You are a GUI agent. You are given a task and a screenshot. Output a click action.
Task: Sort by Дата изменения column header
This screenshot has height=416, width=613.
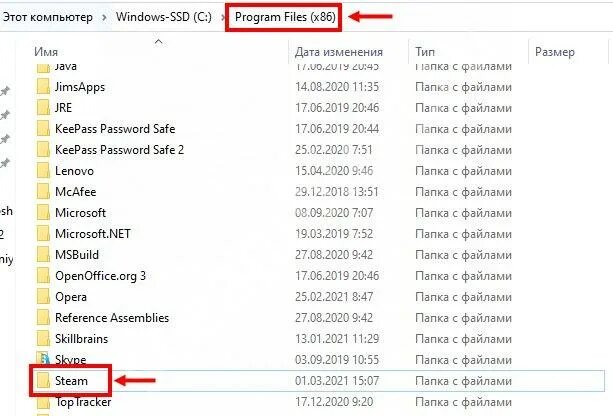pos(339,52)
